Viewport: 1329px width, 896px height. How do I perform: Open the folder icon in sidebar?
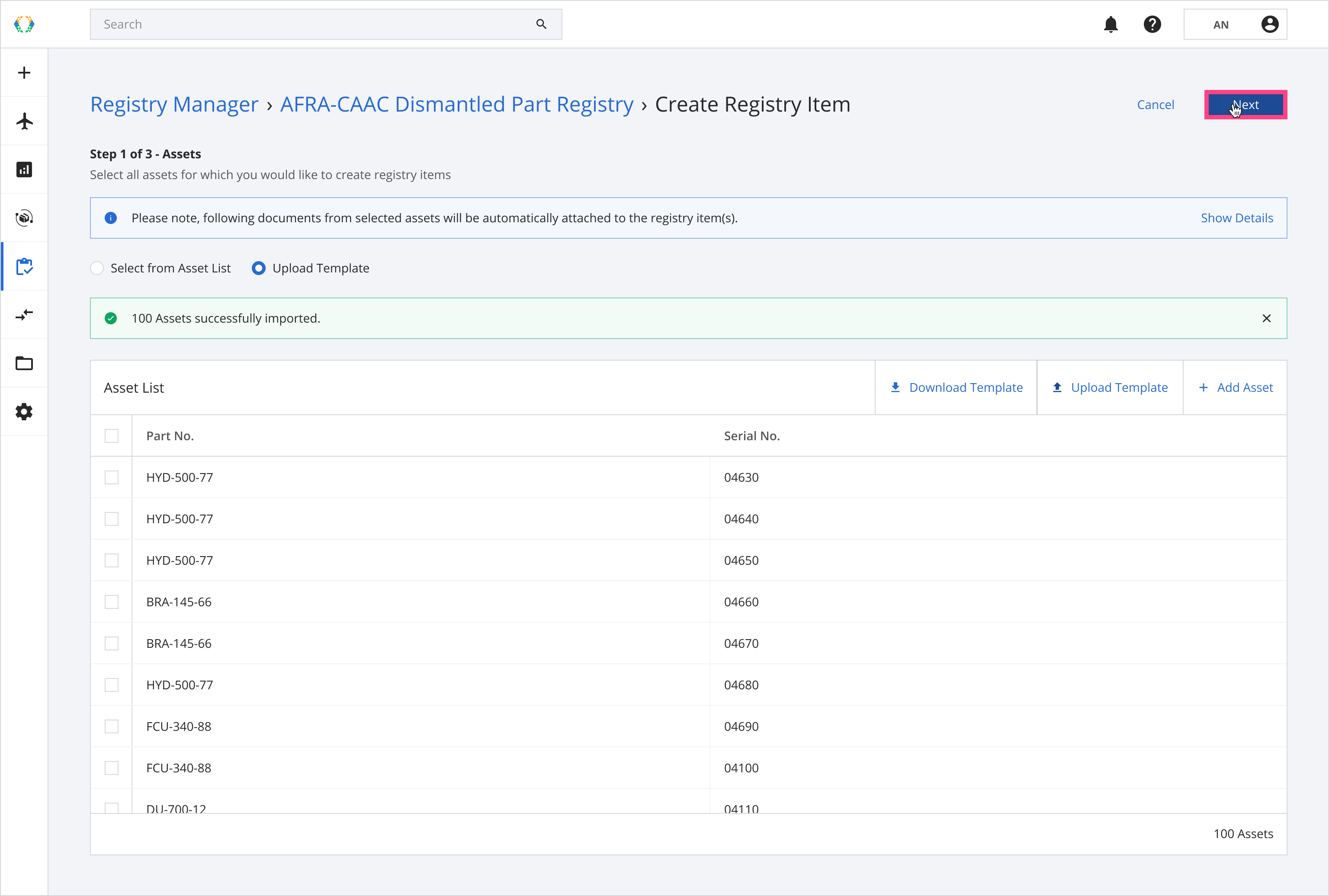24,363
